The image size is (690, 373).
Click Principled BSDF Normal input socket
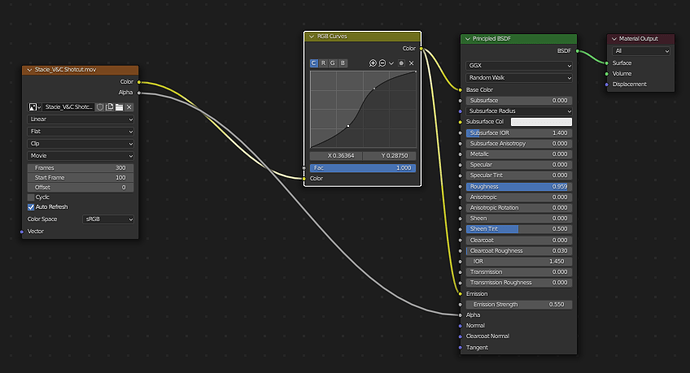(x=460, y=325)
